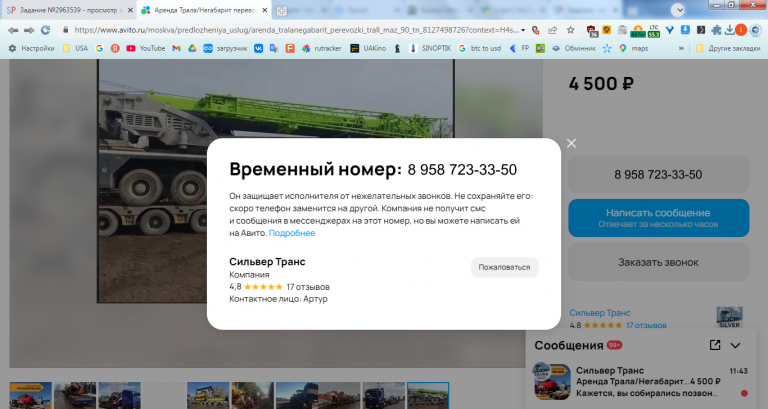Open the Extensions puzzle menu
Viewport: 768px width, 409px height.
pos(716,30)
